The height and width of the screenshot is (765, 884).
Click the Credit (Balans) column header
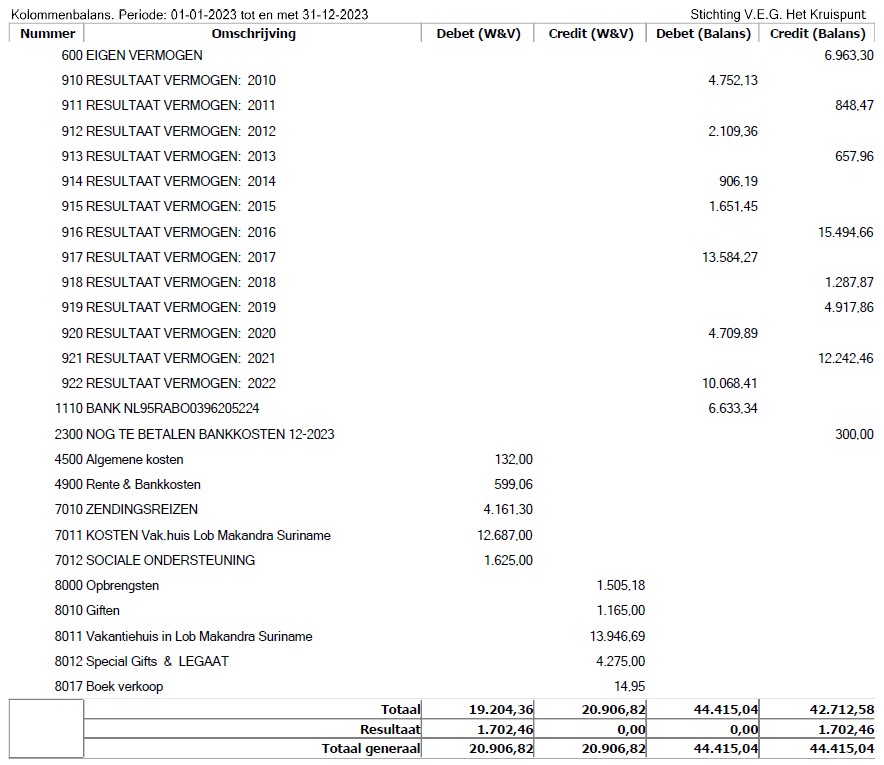[x=818, y=33]
